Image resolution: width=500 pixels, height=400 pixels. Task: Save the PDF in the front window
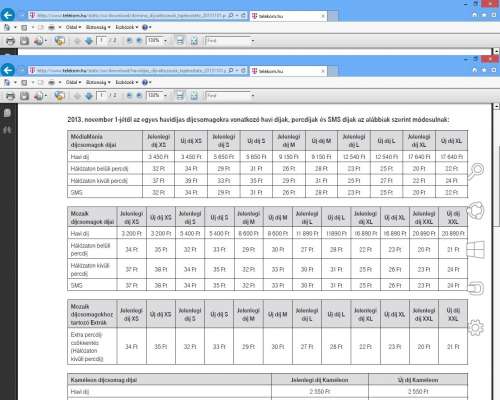pyautogui.click(x=24, y=96)
